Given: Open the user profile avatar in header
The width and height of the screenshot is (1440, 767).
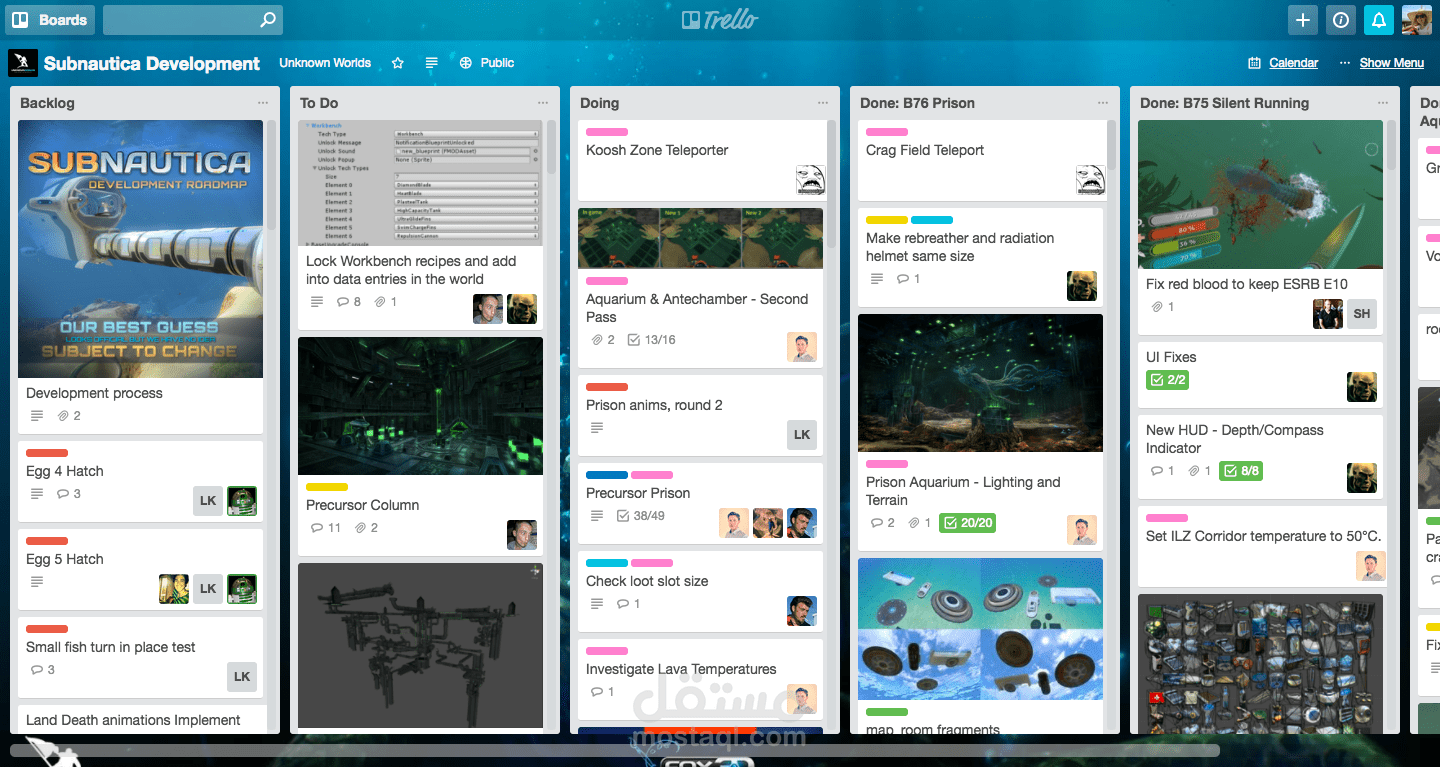Looking at the screenshot, I should click(1417, 20).
